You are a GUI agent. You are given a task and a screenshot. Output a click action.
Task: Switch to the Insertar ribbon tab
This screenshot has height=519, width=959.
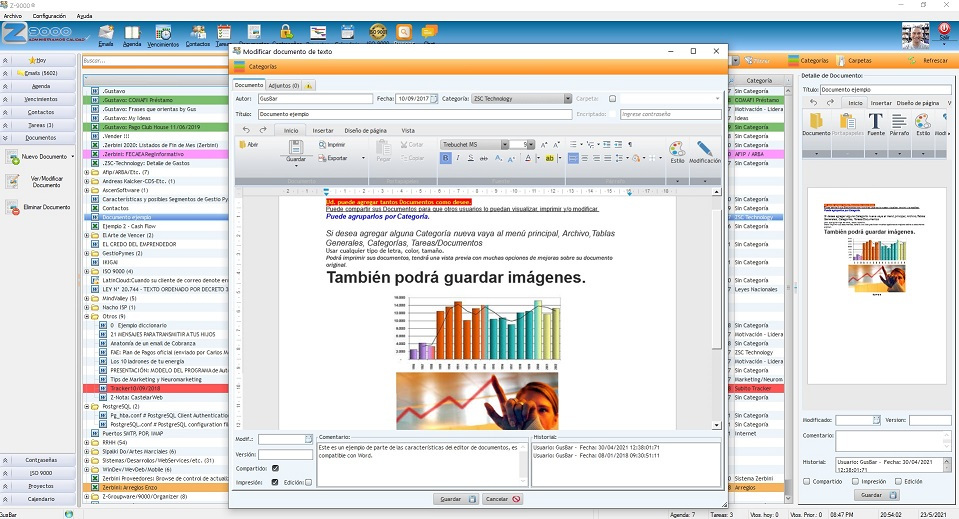point(323,130)
